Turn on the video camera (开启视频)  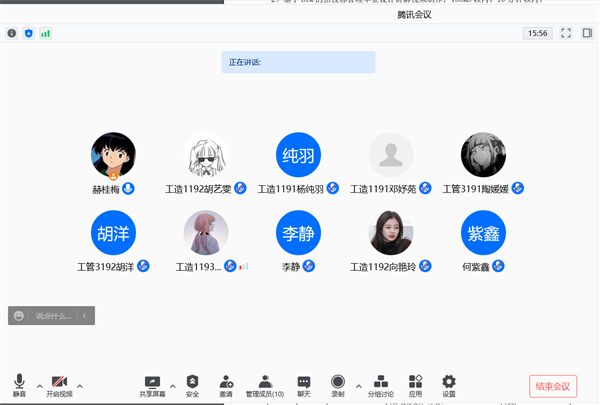(x=59, y=385)
